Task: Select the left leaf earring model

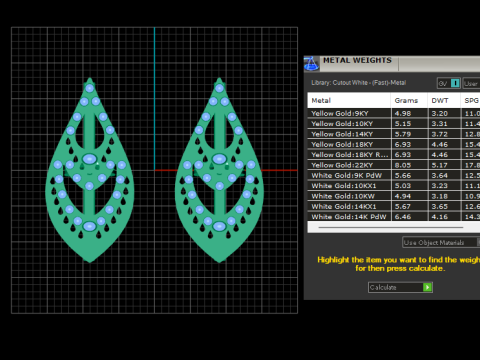Action: click(x=90, y=170)
